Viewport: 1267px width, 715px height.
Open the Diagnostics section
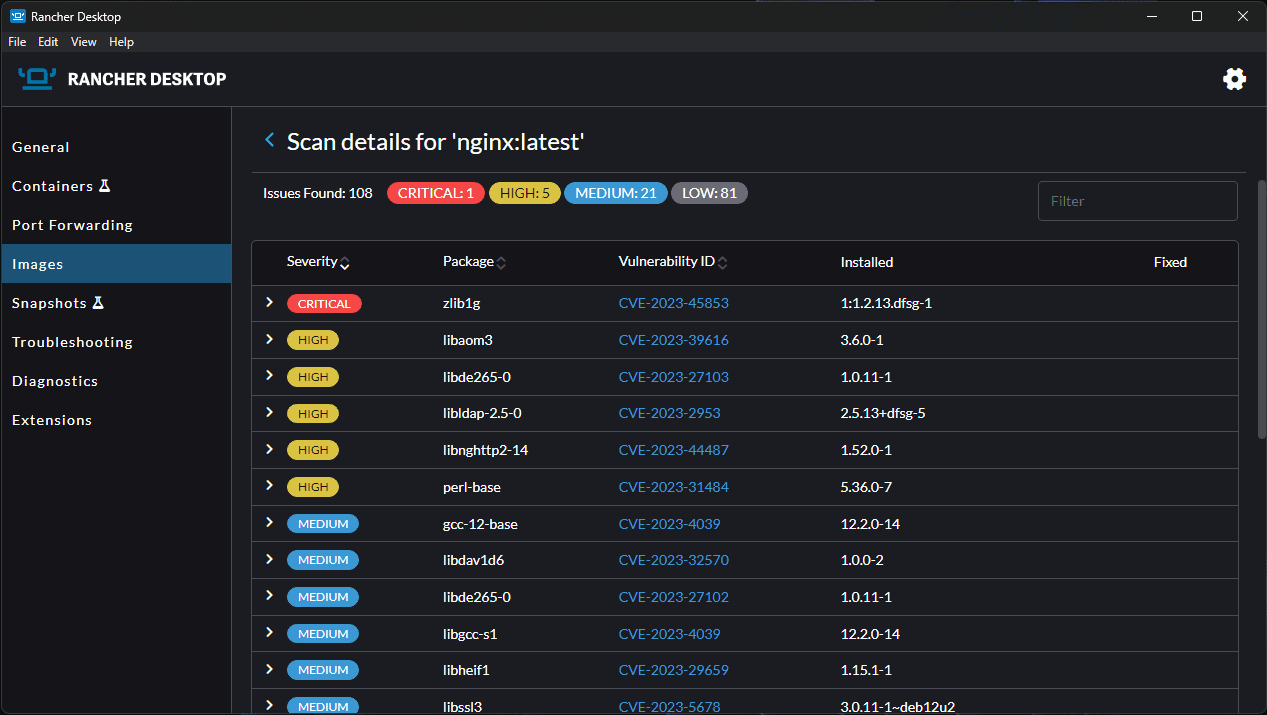[116, 381]
